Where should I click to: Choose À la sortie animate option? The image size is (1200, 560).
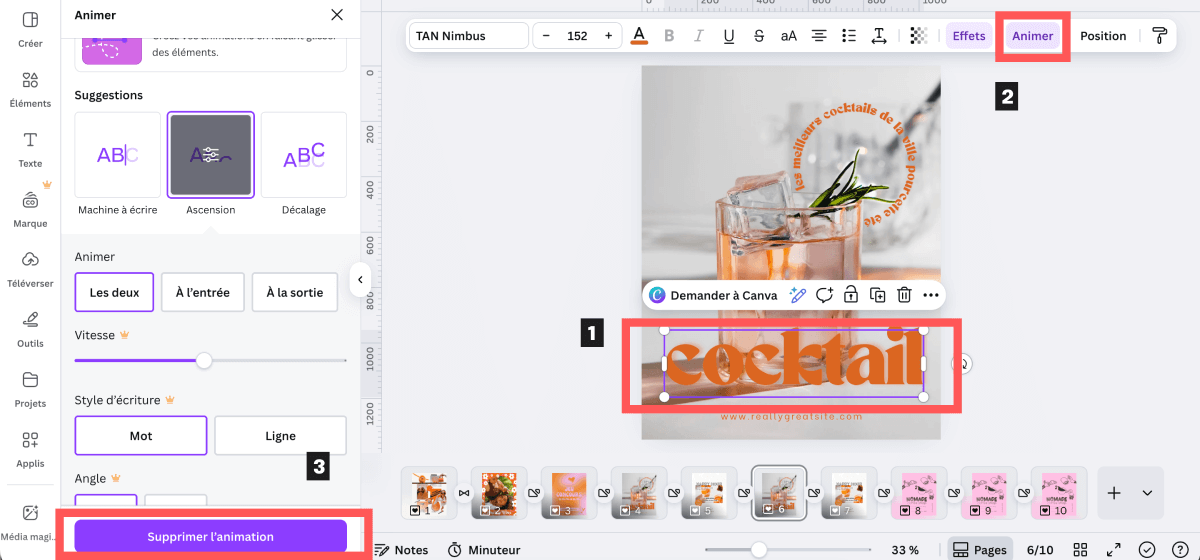[294, 292]
